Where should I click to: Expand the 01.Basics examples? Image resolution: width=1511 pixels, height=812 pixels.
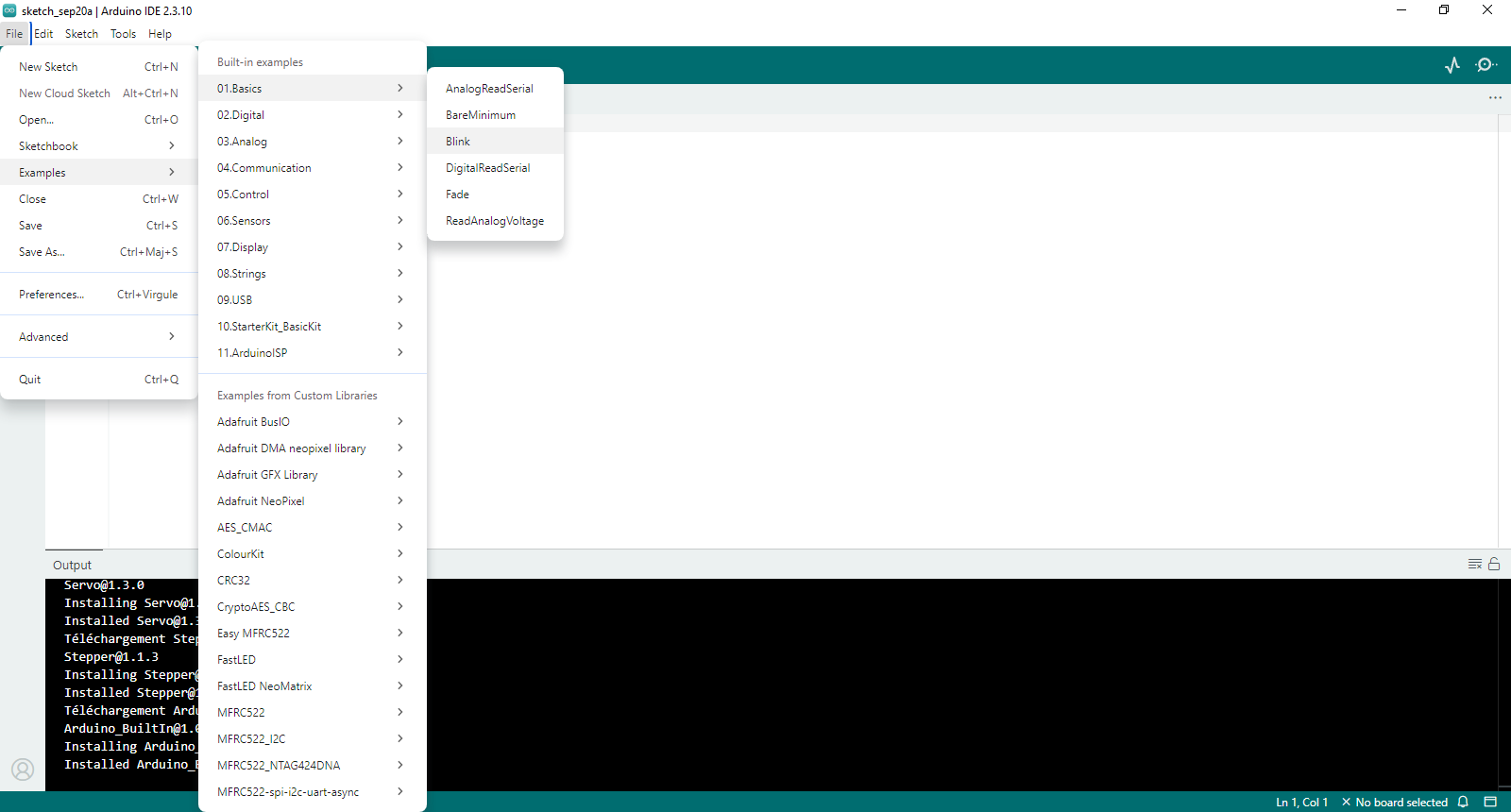point(313,89)
